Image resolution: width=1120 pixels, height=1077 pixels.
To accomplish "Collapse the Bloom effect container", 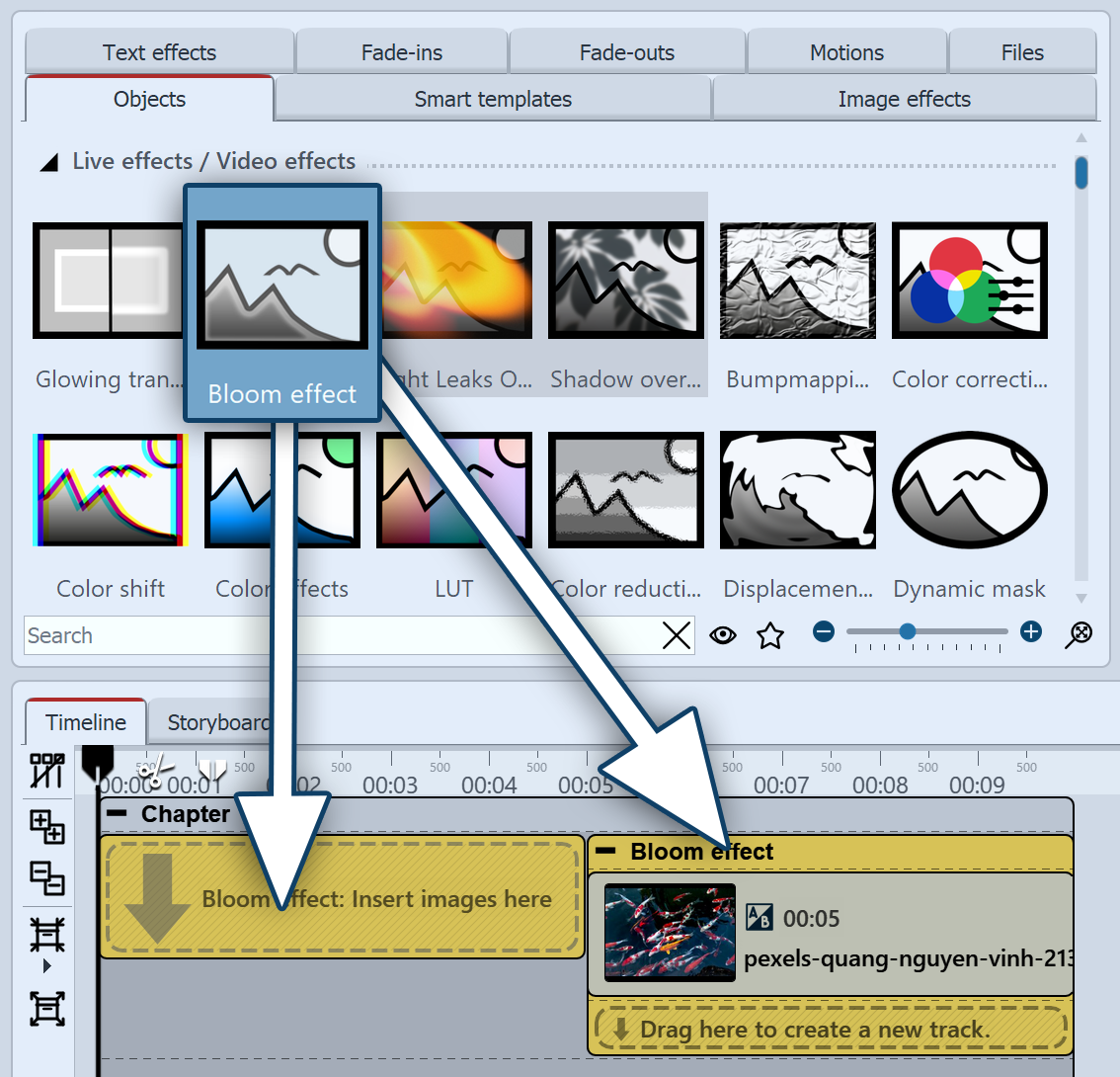I will (x=605, y=851).
